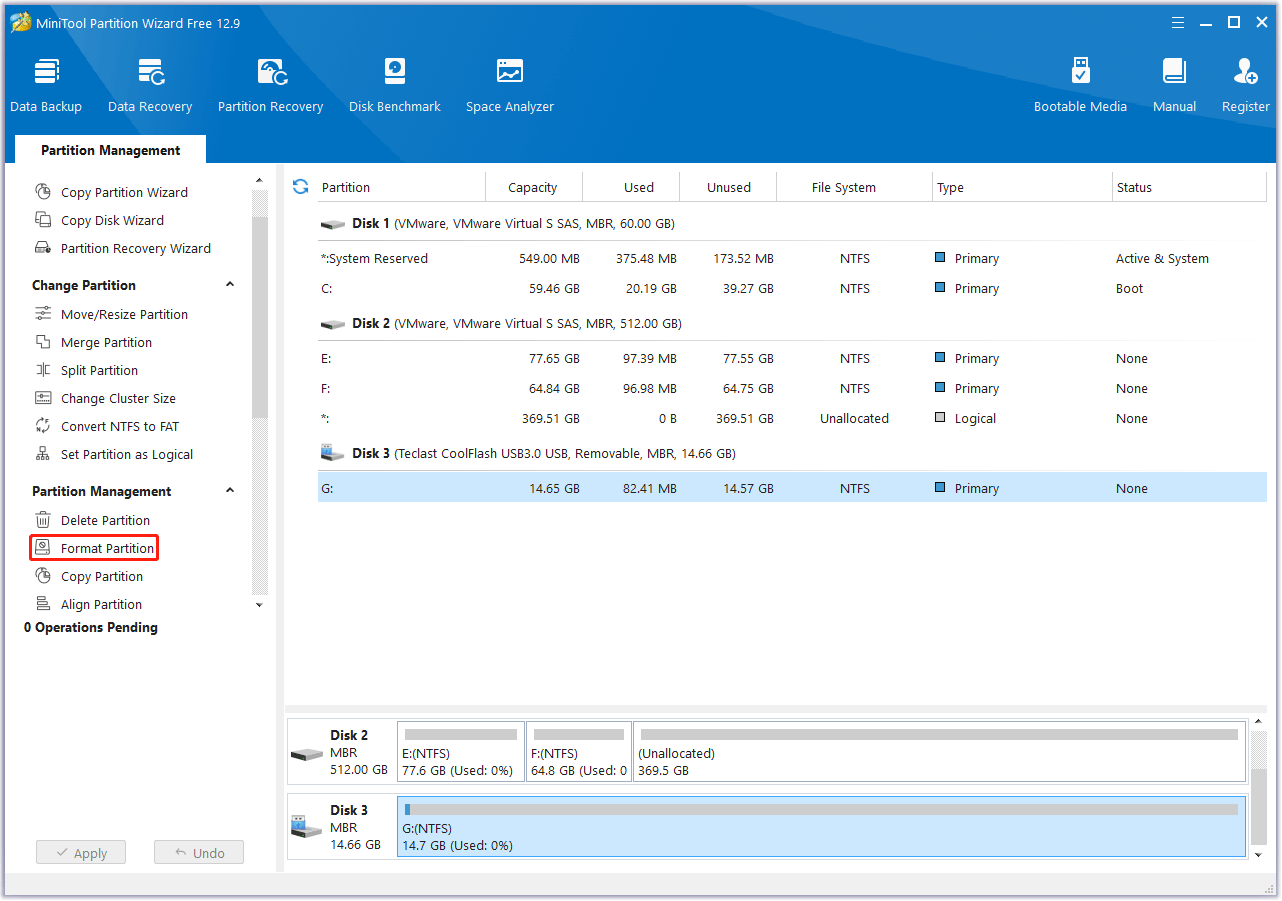
Task: Click the Undo button
Action: [x=198, y=852]
